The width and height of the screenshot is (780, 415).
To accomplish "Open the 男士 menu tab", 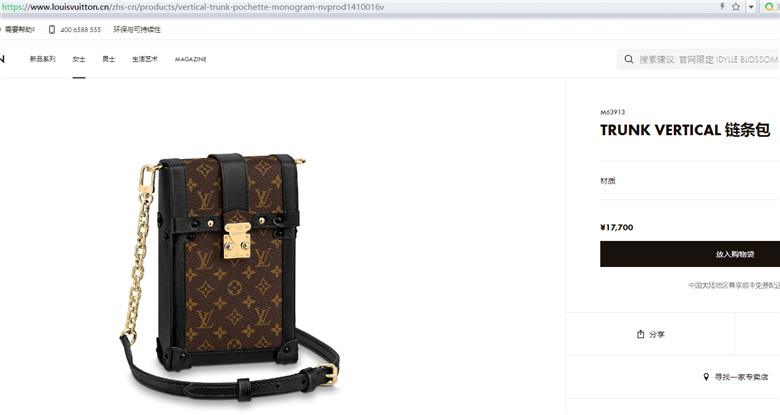I will pos(108,59).
